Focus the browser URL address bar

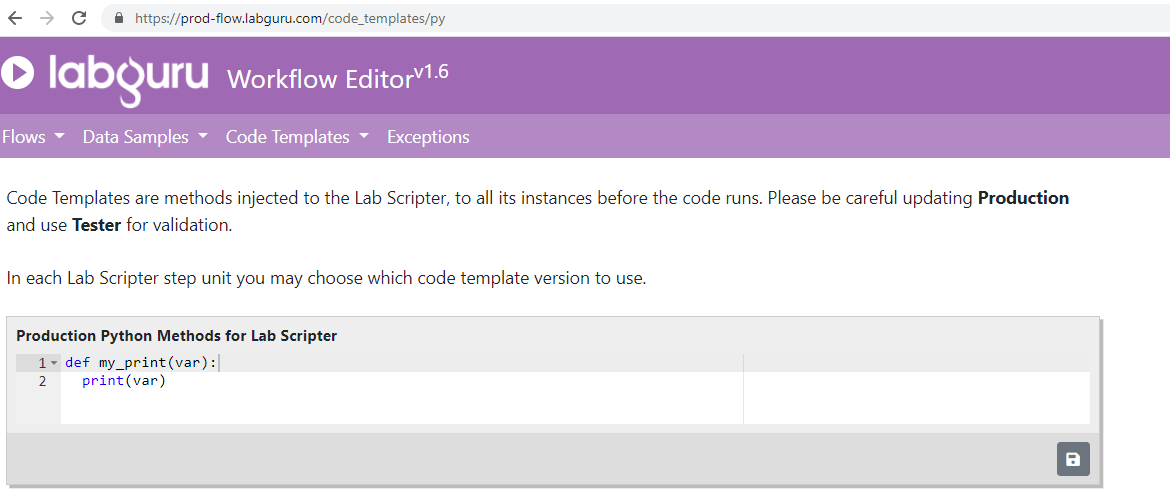[x=600, y=18]
